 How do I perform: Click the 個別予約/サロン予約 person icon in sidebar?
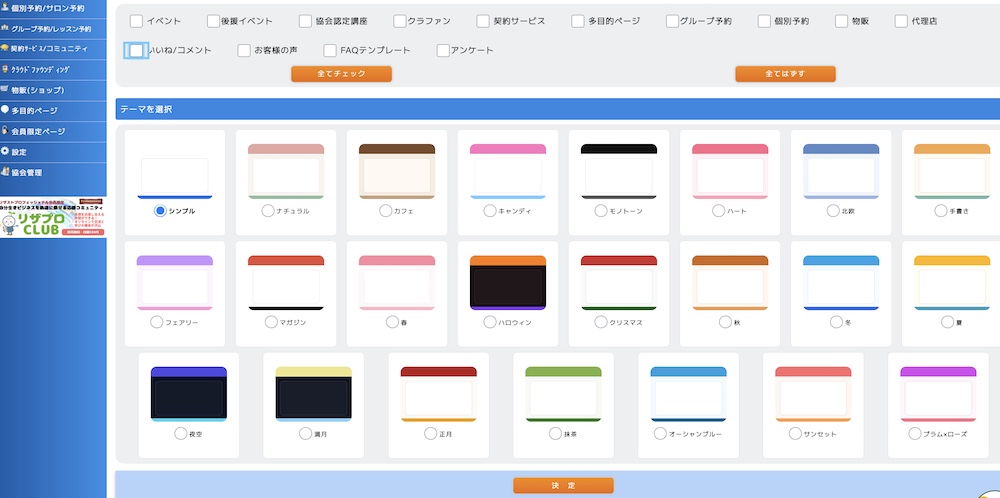pyautogui.click(x=5, y=8)
